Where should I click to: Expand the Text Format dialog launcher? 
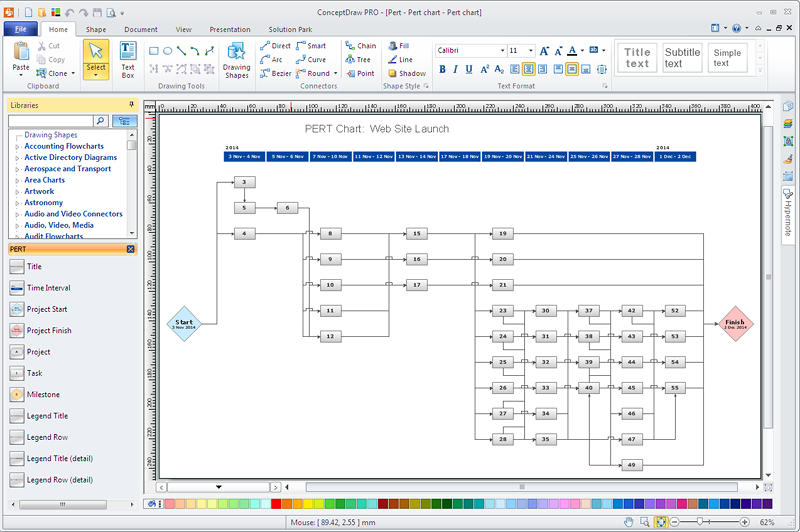click(605, 86)
